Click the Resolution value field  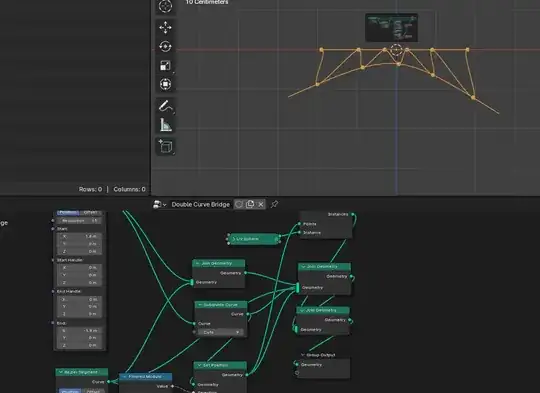pyautogui.click(x=79, y=220)
